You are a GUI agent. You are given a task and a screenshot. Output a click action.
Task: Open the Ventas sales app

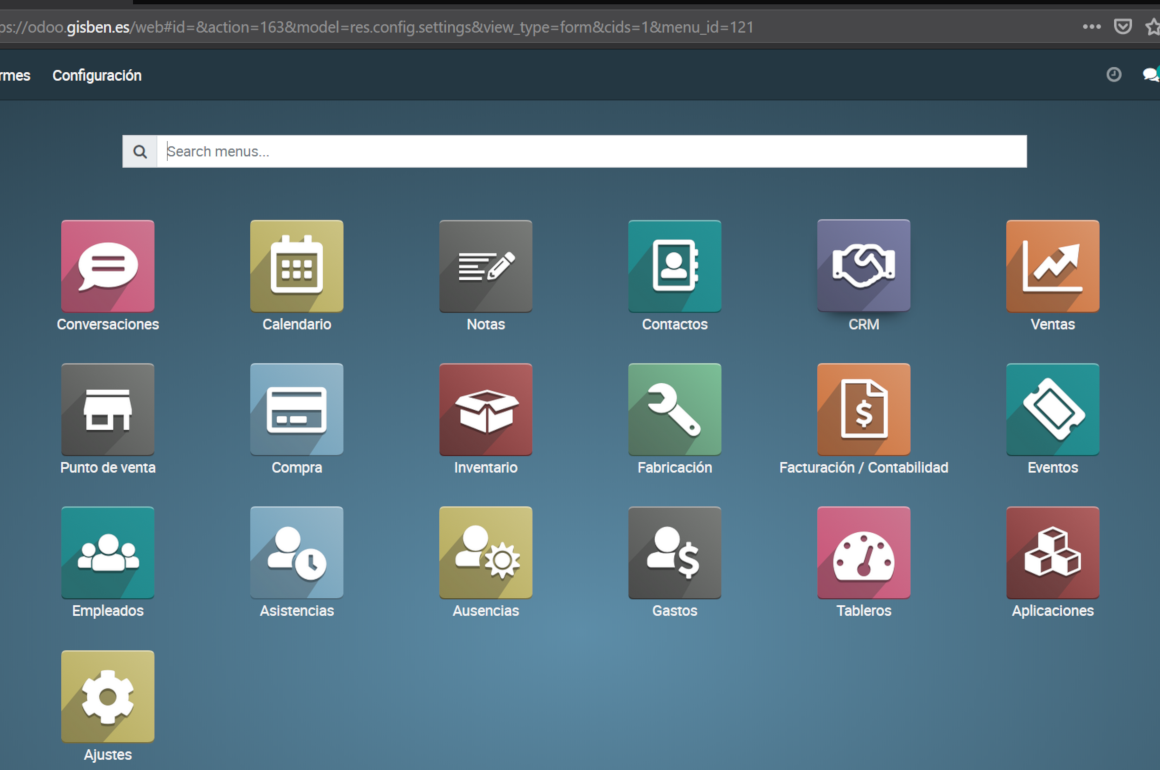(x=1053, y=267)
